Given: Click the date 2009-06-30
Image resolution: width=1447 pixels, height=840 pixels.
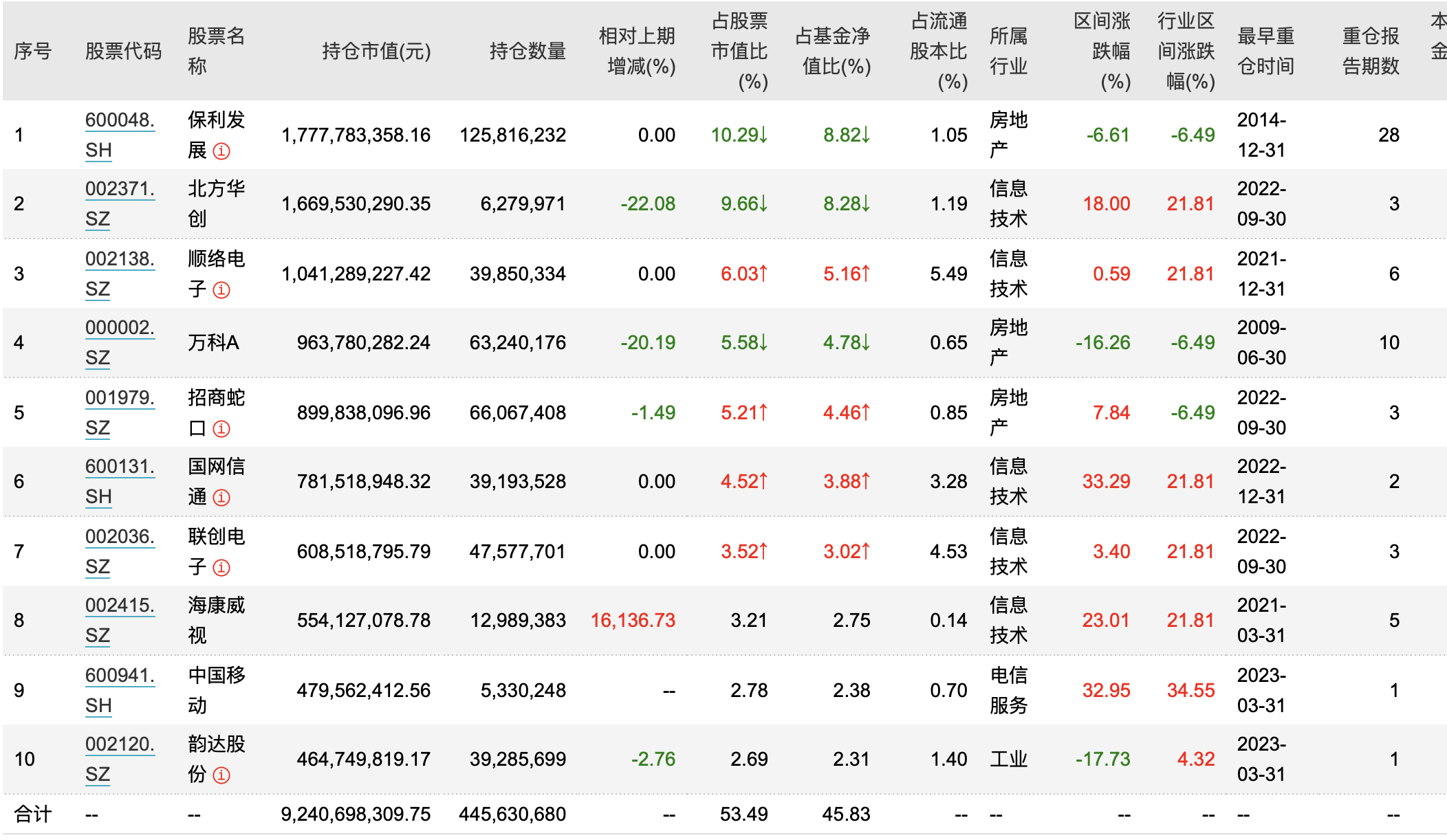Looking at the screenshot, I should click(x=1262, y=342).
